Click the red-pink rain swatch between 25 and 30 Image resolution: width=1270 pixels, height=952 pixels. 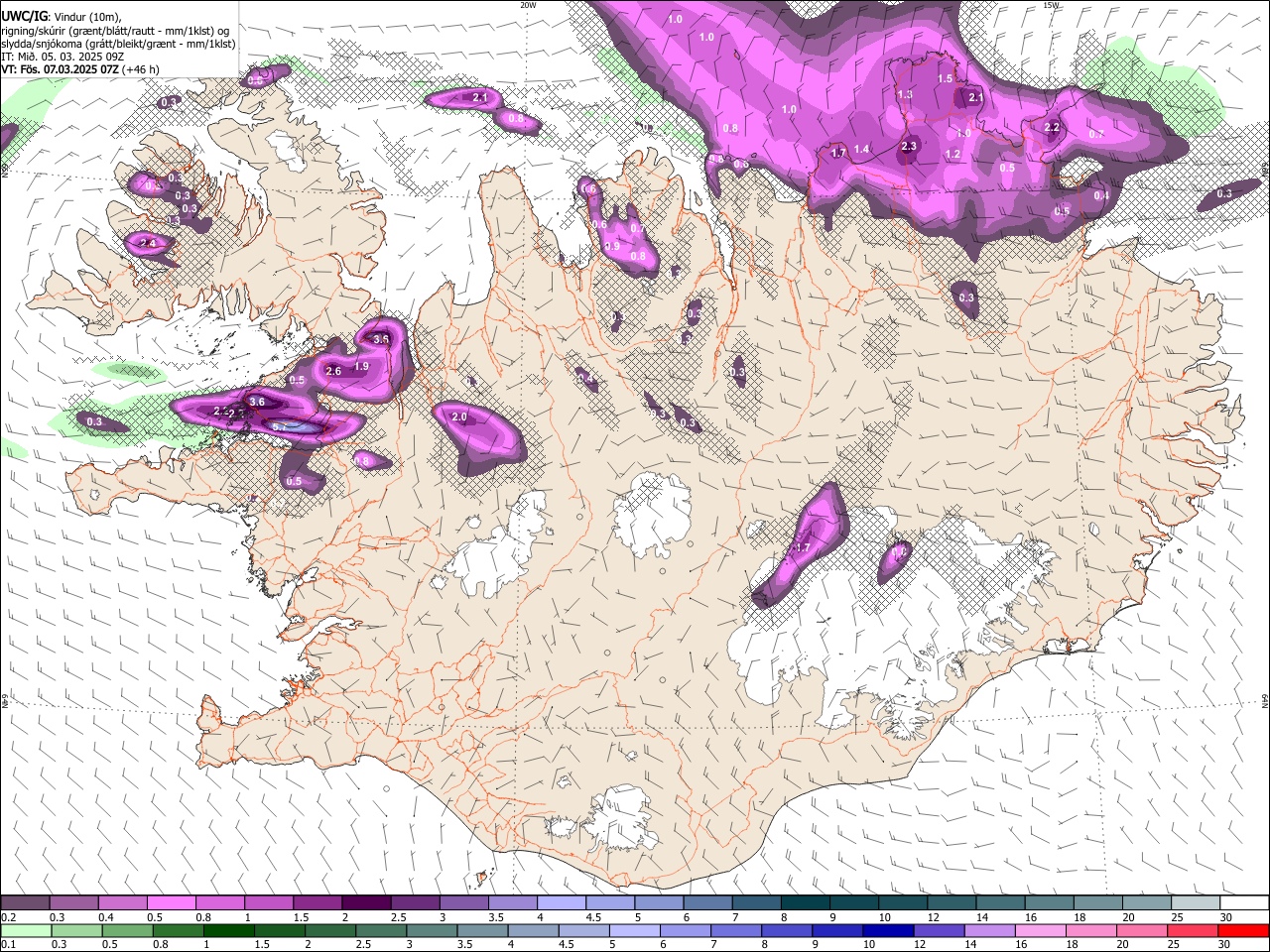click(1192, 931)
